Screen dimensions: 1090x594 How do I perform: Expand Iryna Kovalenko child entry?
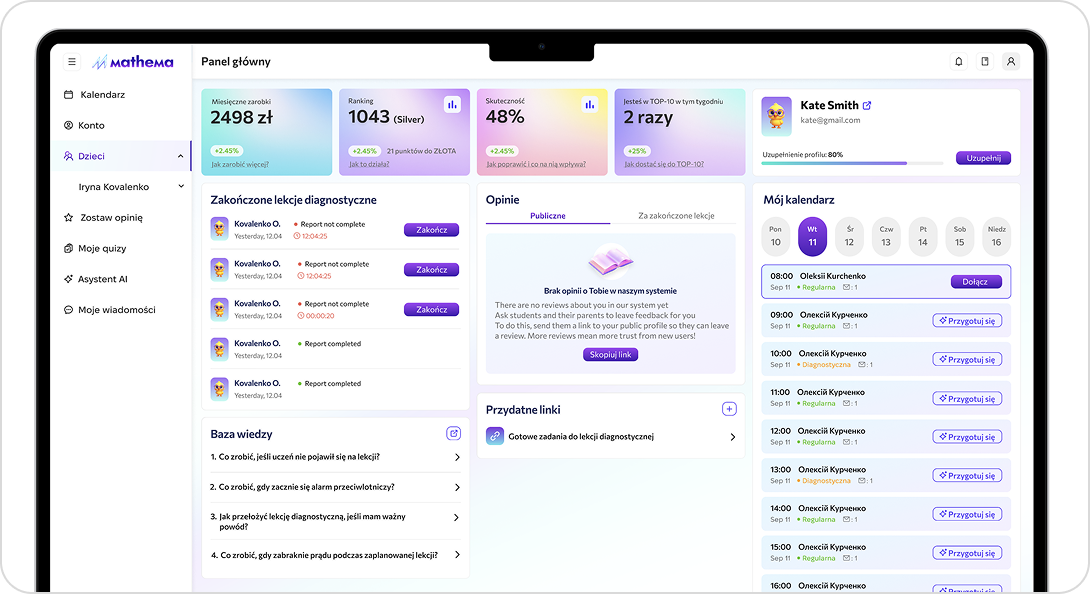coord(181,186)
